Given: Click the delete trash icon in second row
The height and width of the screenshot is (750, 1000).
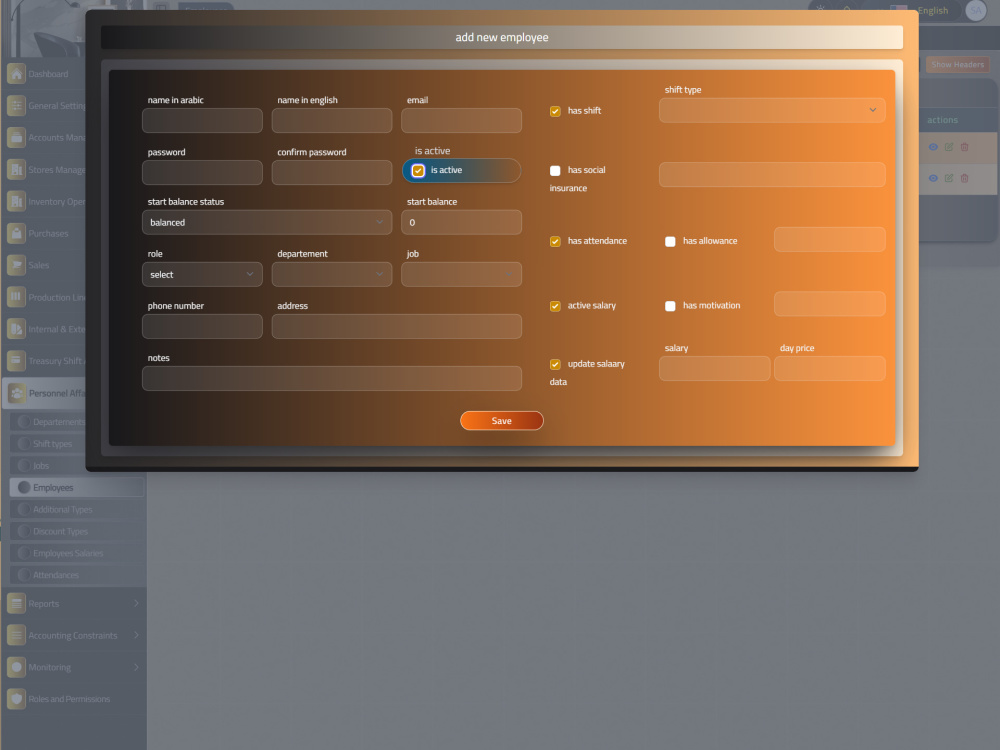Looking at the screenshot, I should 964,179.
